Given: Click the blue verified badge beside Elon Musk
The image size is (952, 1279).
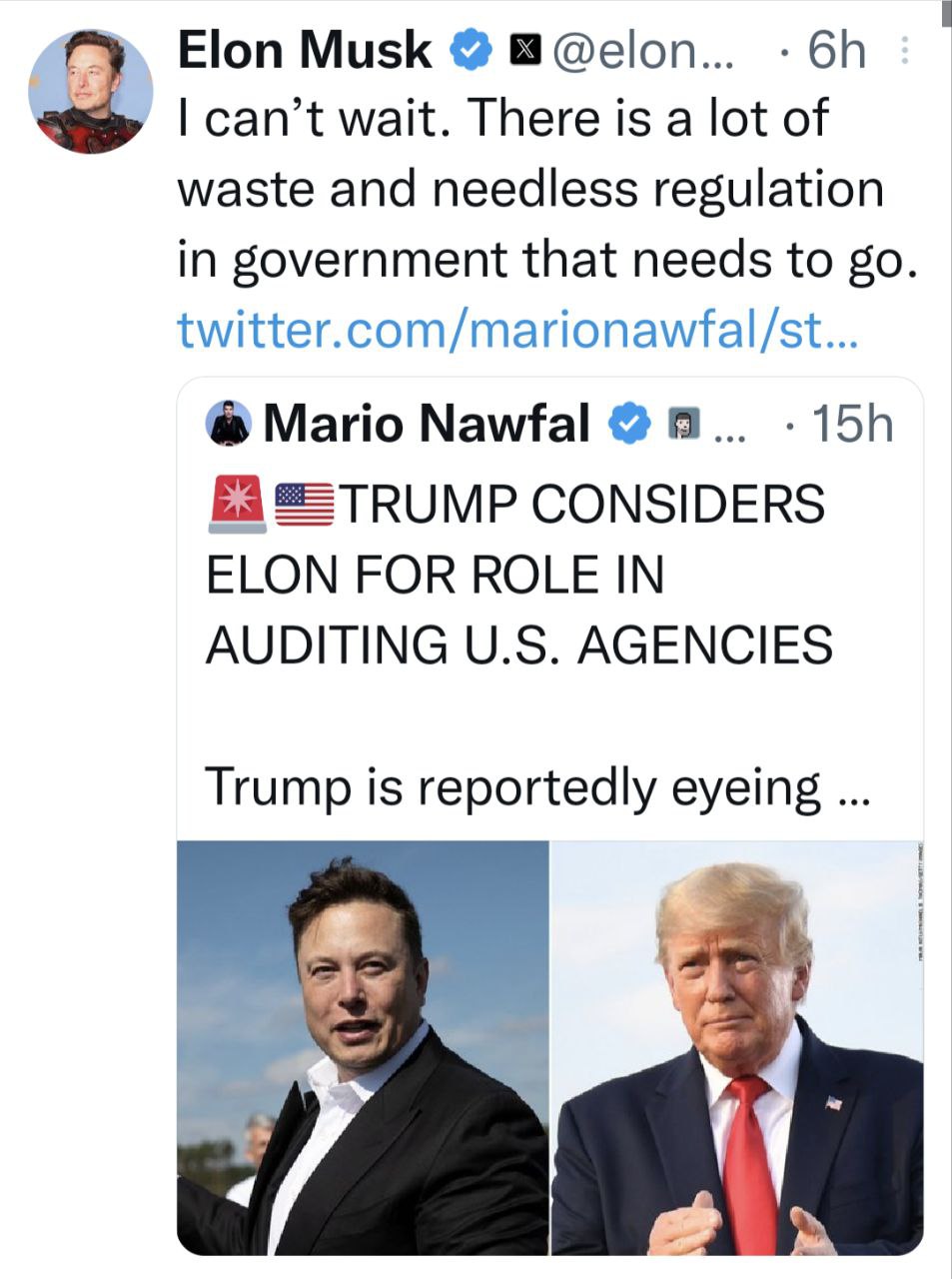Looking at the screenshot, I should coord(473,50).
